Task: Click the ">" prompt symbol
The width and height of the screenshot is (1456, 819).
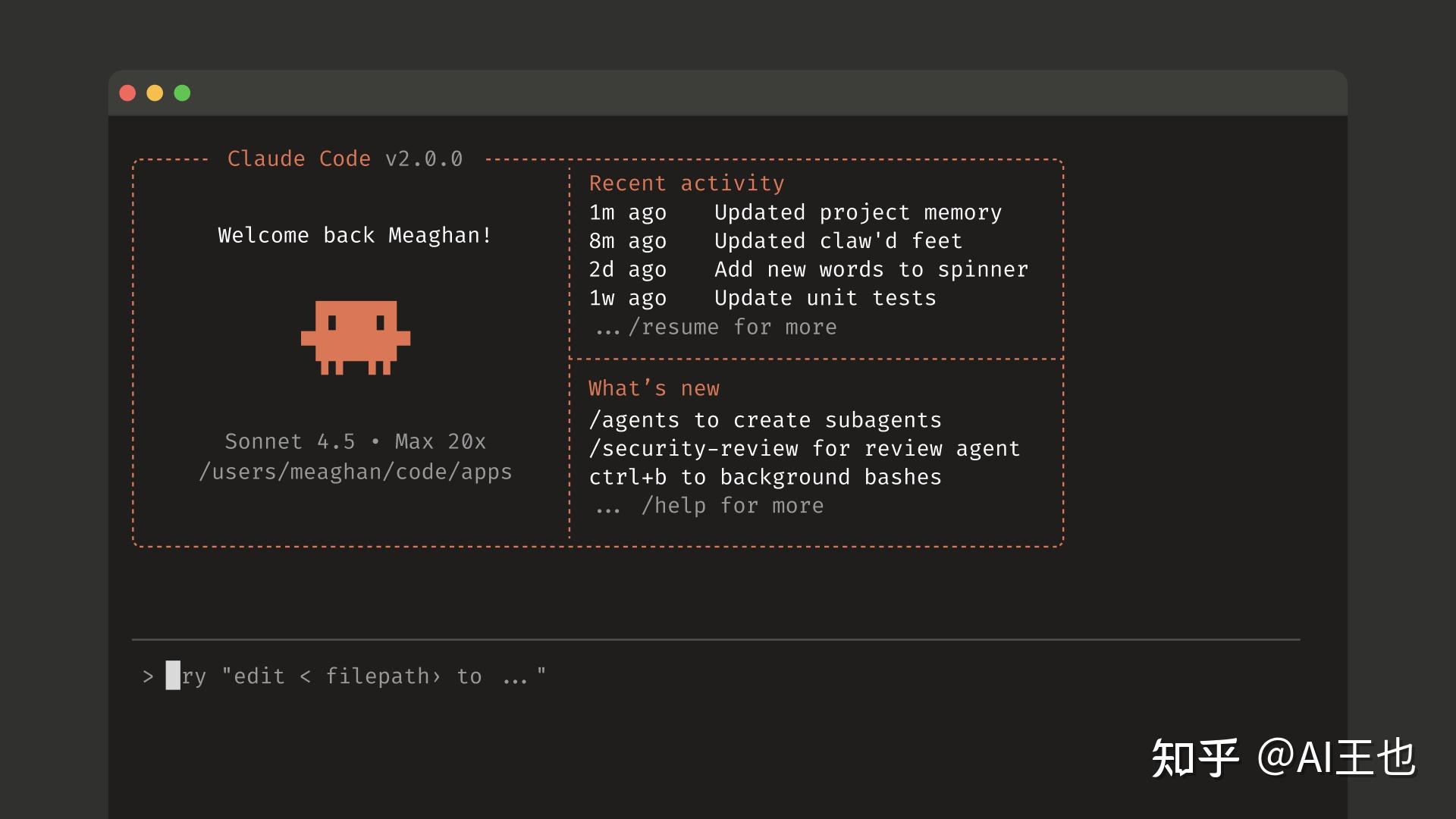Action: coord(148,676)
